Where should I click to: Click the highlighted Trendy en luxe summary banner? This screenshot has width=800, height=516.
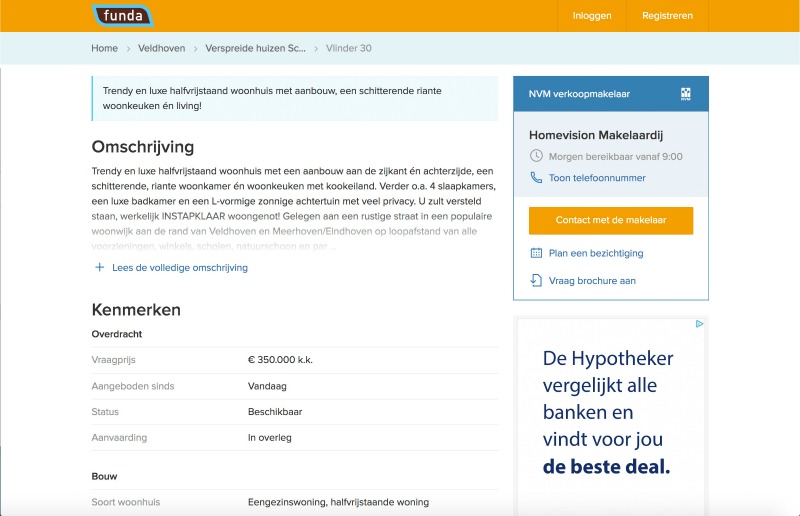(295, 98)
